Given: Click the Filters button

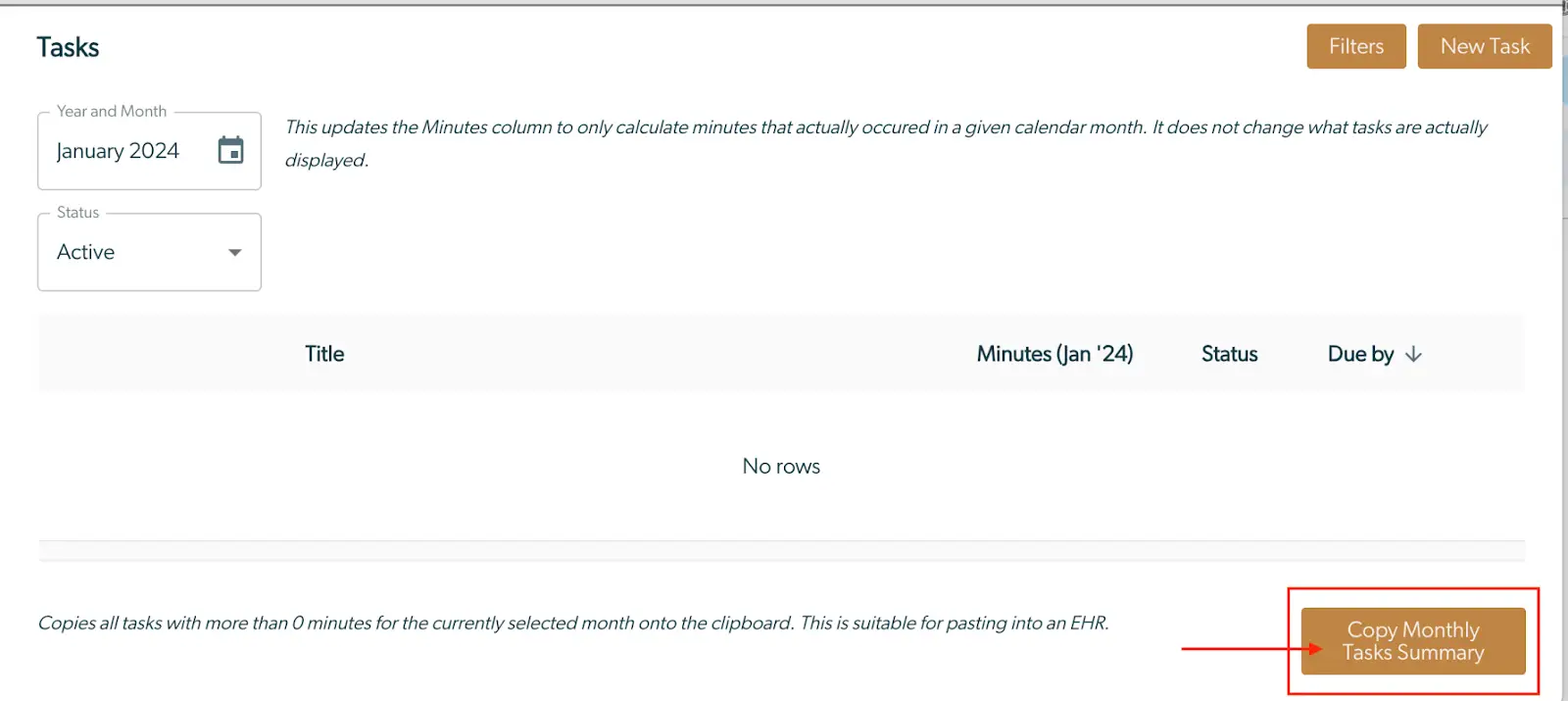Looking at the screenshot, I should coord(1355,45).
